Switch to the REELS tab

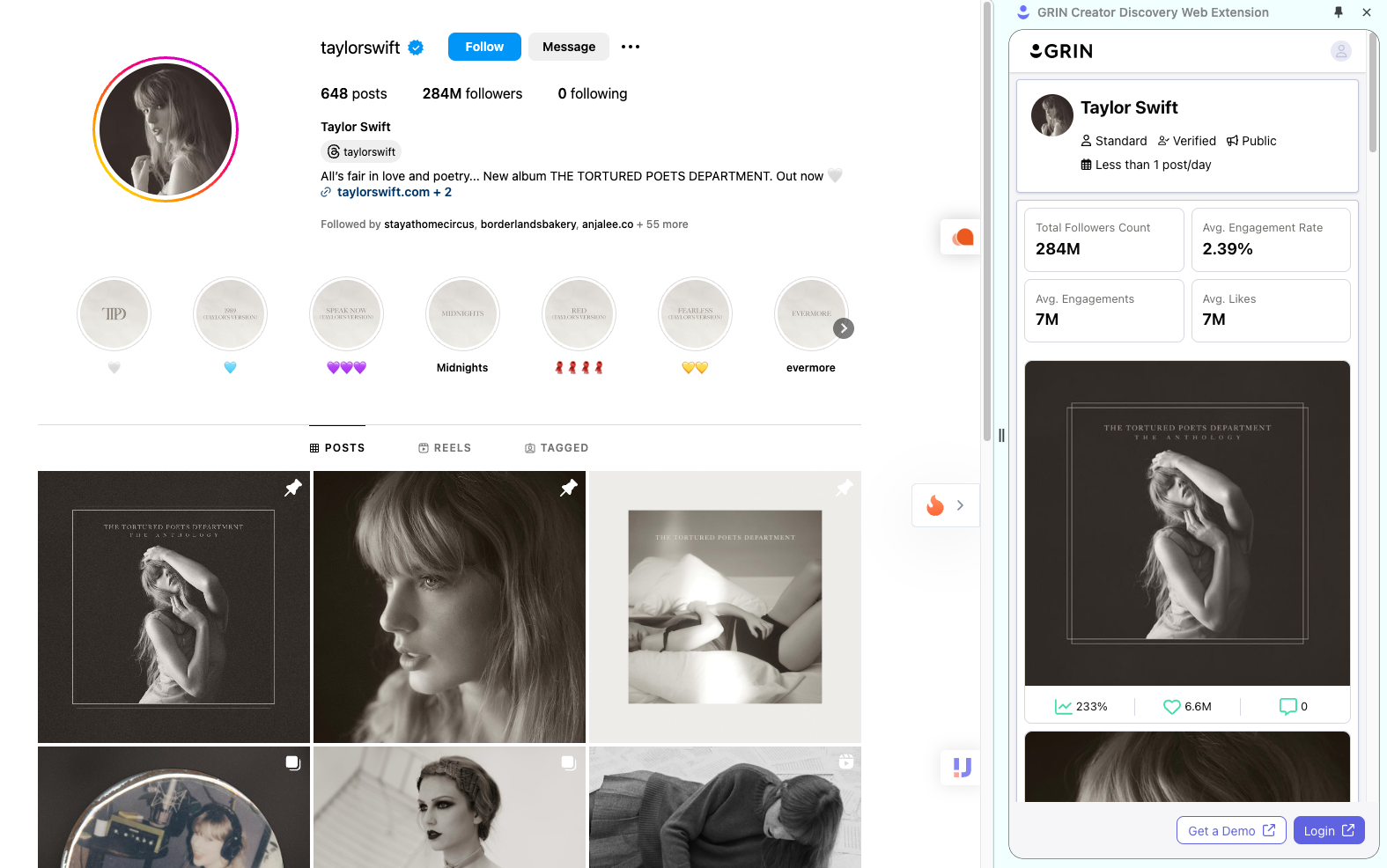click(445, 448)
